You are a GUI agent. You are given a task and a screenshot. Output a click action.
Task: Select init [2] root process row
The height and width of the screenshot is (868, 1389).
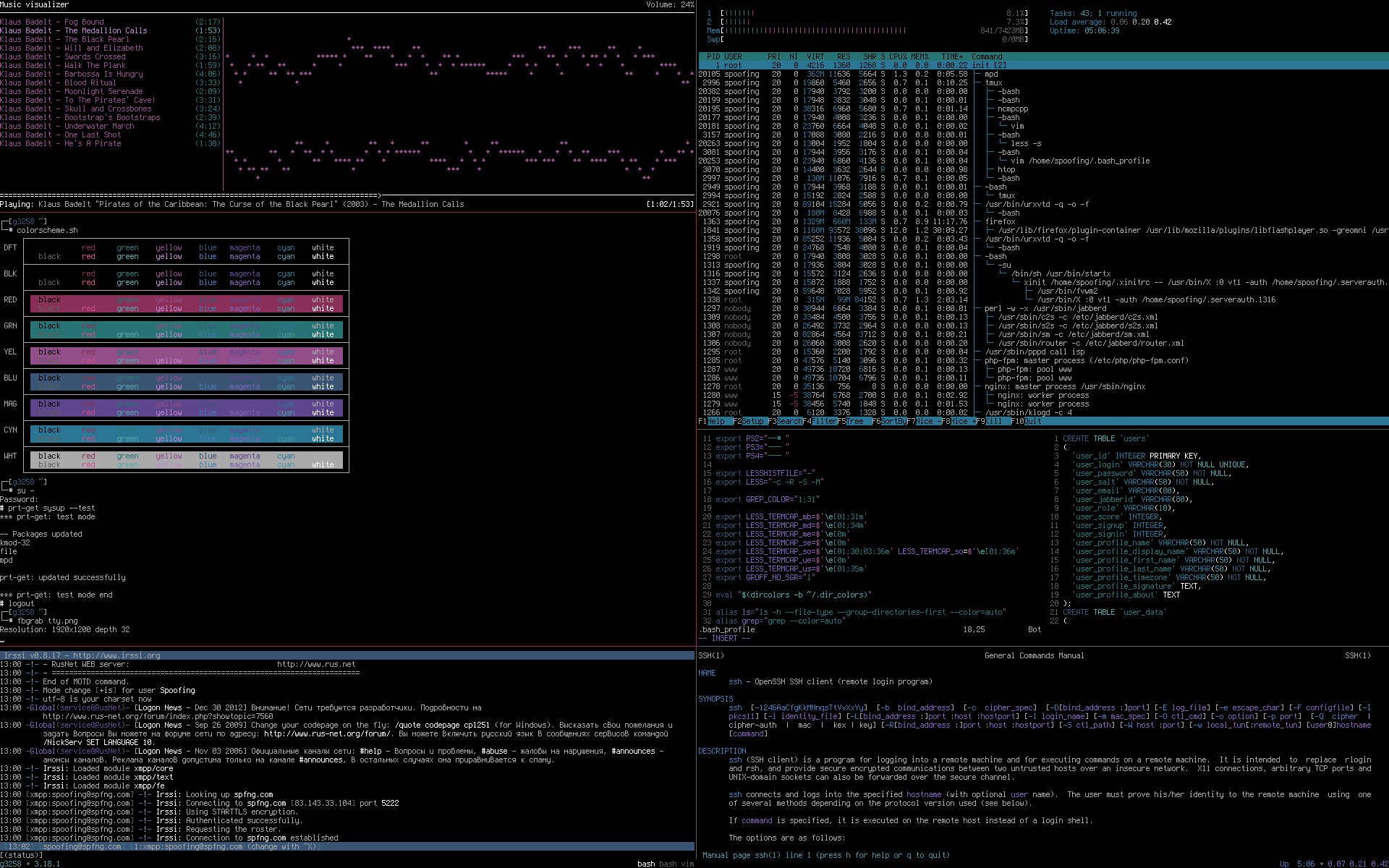coord(1043,65)
